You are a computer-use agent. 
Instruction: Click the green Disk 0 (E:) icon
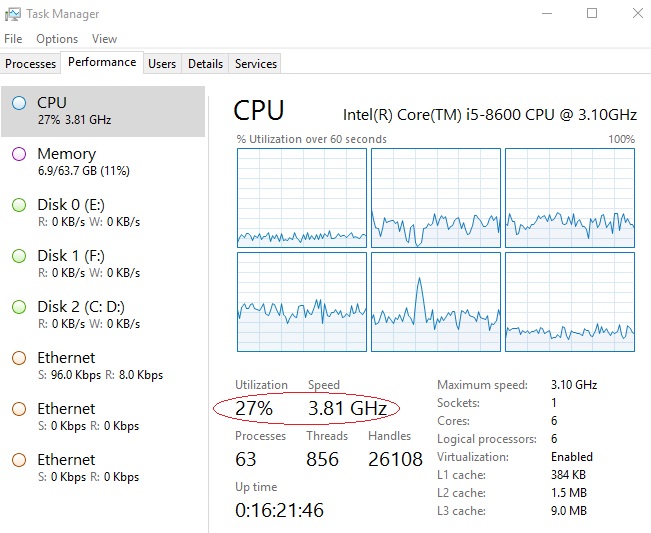click(19, 205)
